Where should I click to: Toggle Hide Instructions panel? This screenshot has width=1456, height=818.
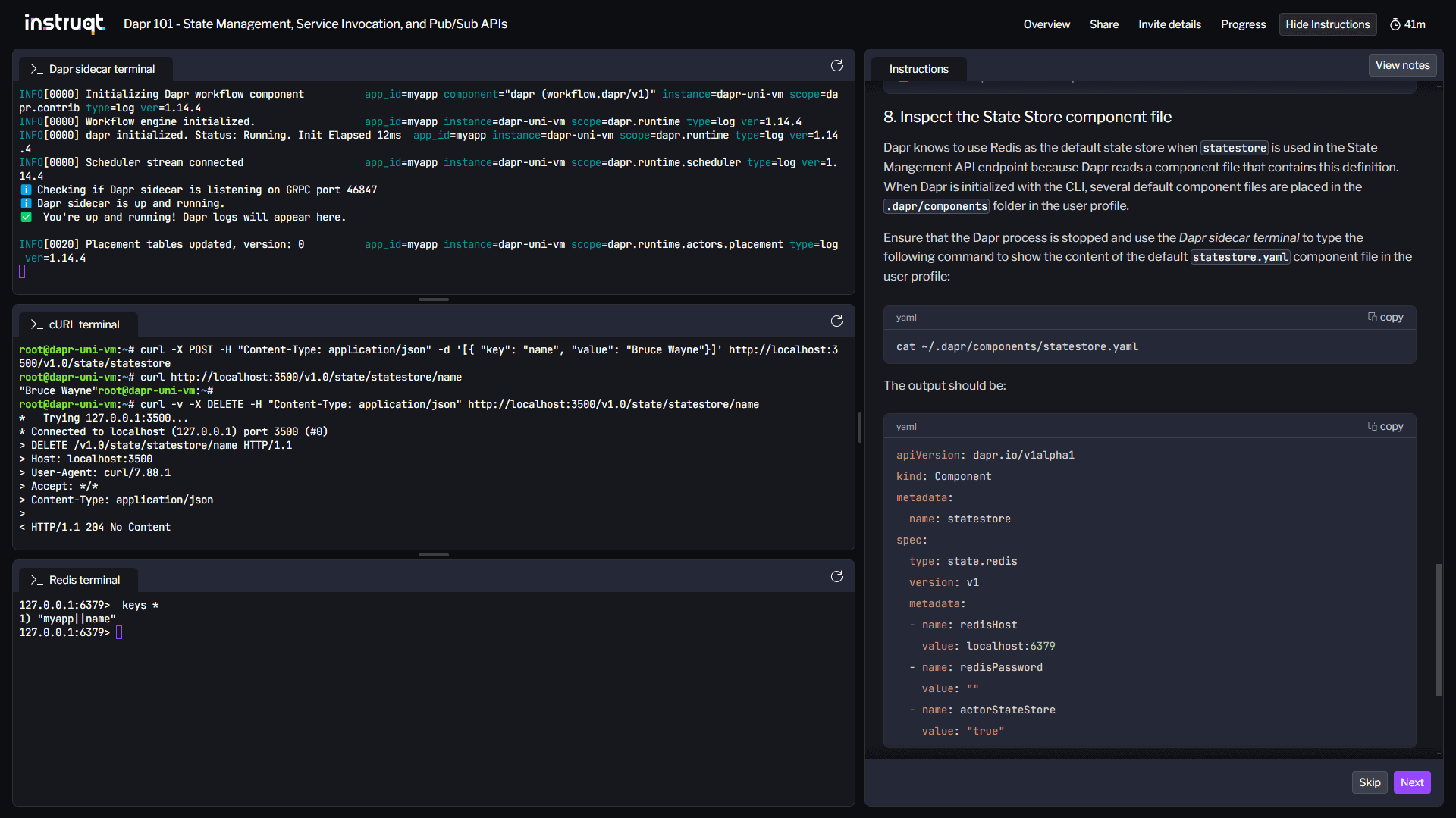[x=1327, y=24]
